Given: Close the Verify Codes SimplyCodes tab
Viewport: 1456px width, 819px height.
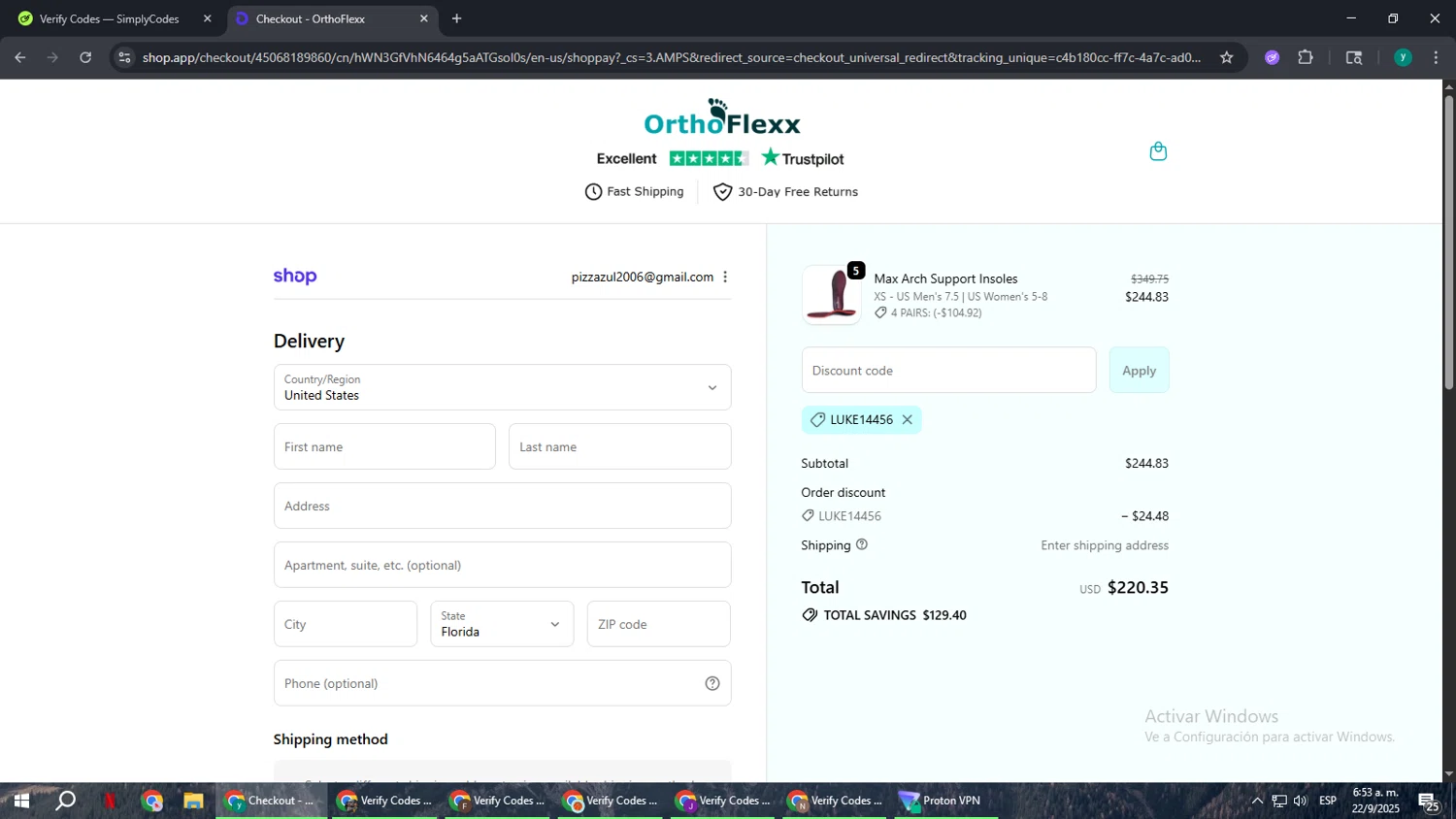Looking at the screenshot, I should 207,18.
